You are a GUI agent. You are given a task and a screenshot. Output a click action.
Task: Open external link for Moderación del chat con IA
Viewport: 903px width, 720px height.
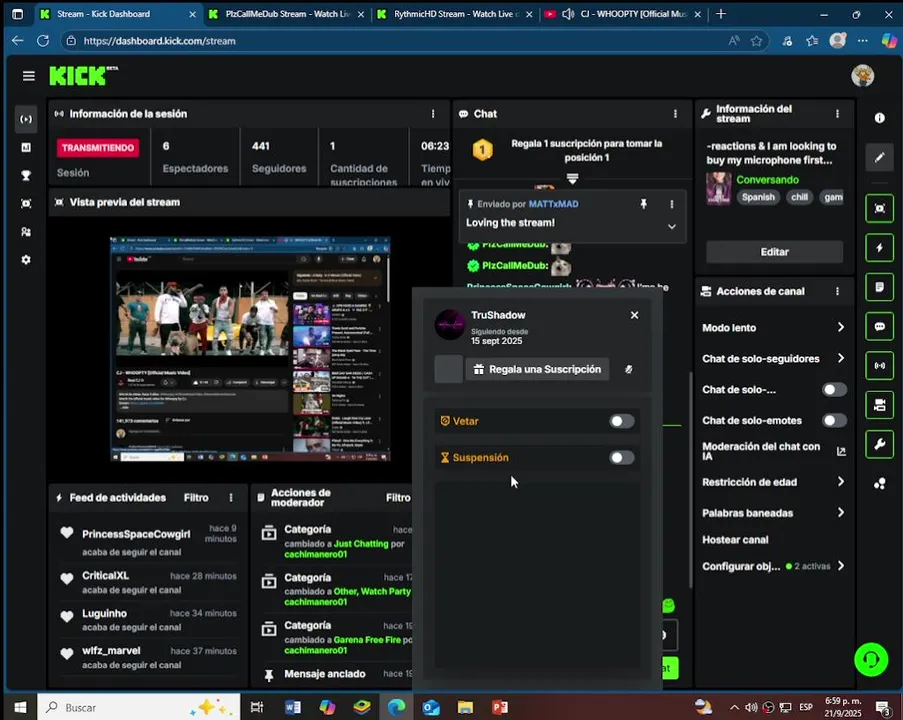click(841, 452)
